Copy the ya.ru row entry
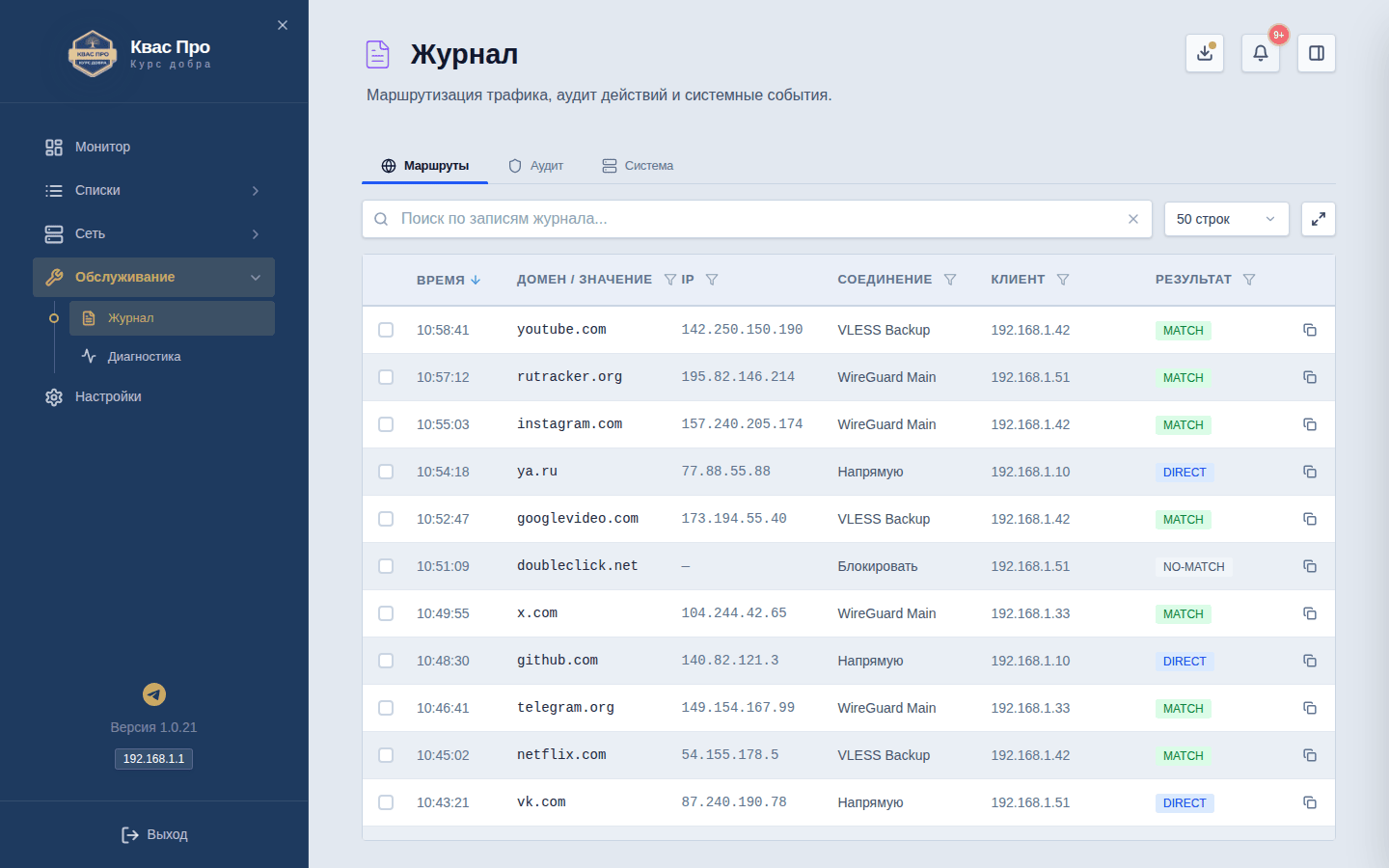 point(1310,472)
